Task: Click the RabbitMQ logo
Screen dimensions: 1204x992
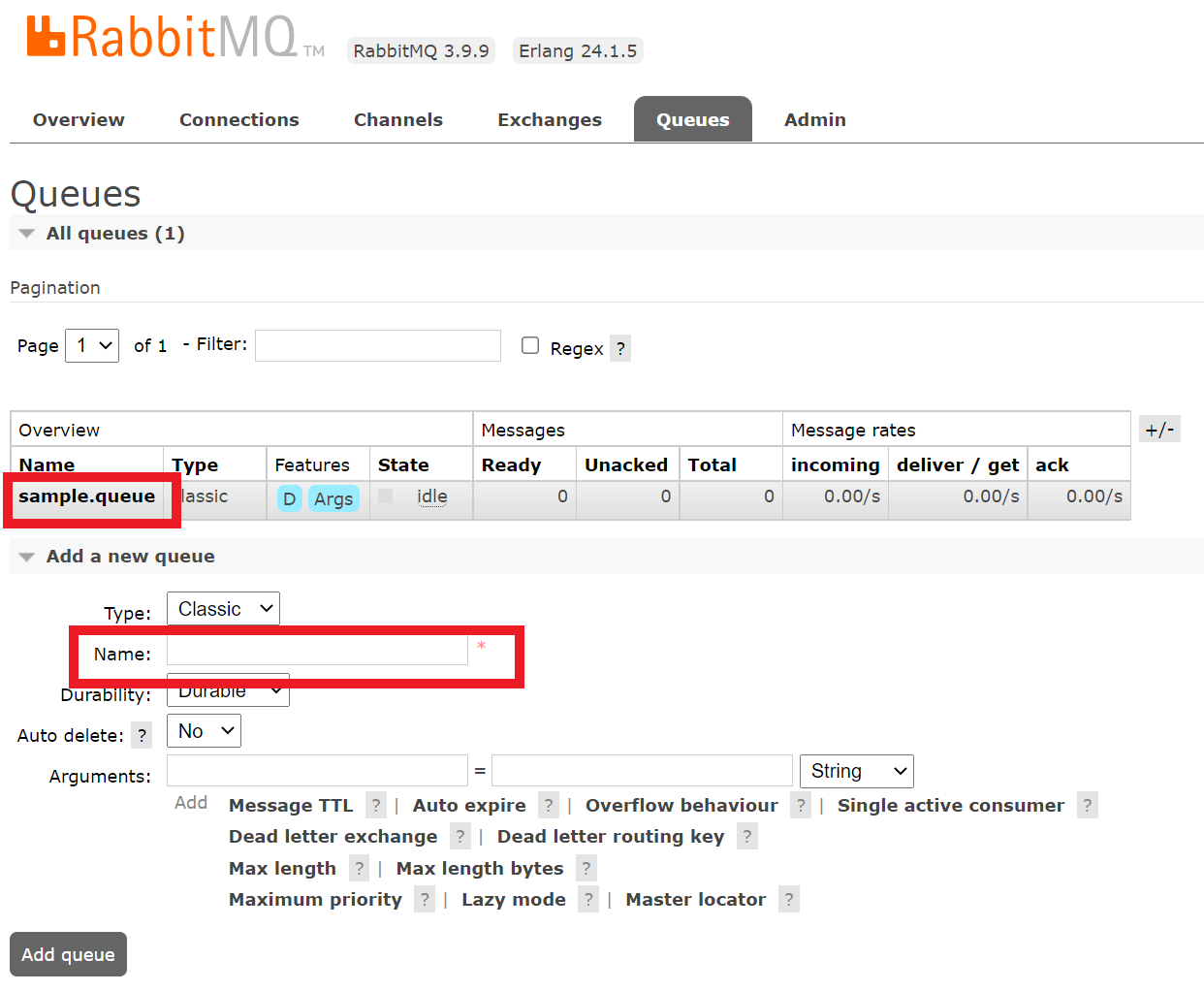Action: 162,39
